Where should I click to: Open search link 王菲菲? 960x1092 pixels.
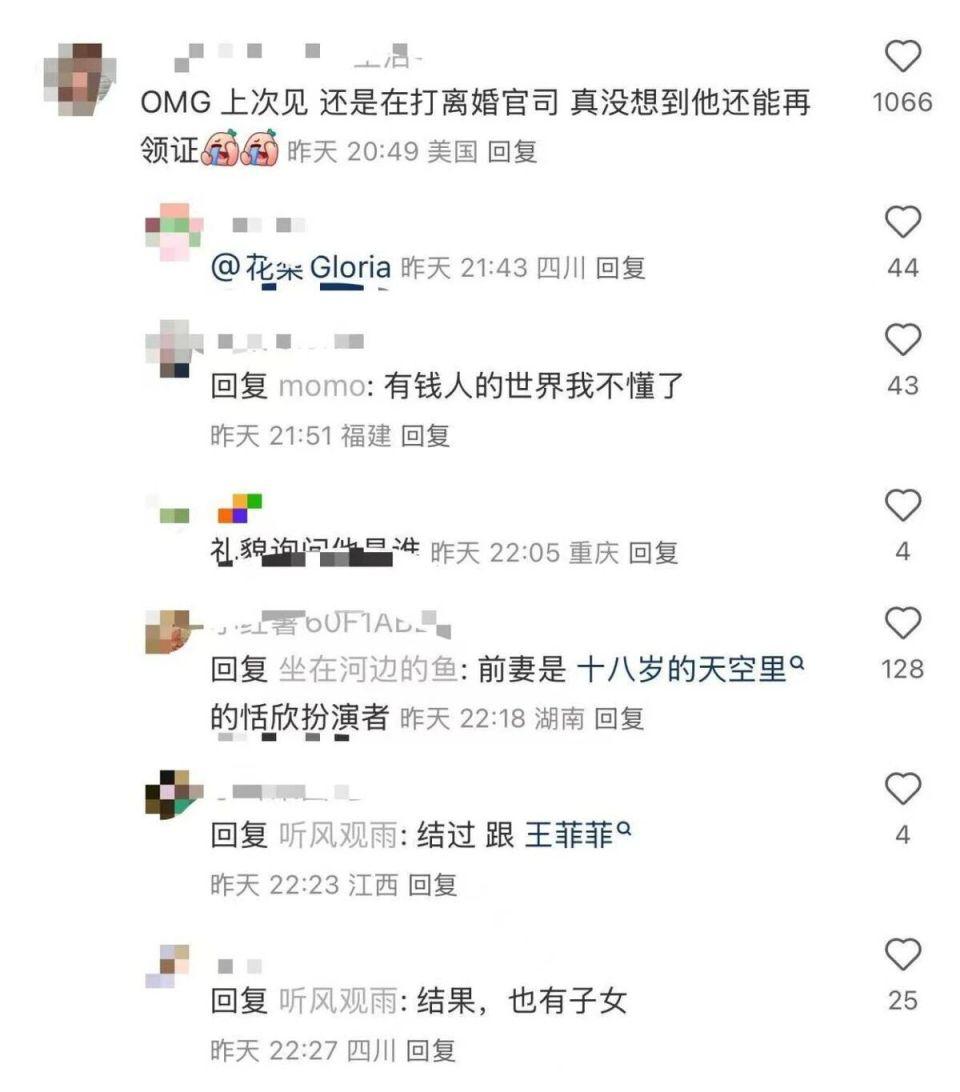click(x=578, y=835)
